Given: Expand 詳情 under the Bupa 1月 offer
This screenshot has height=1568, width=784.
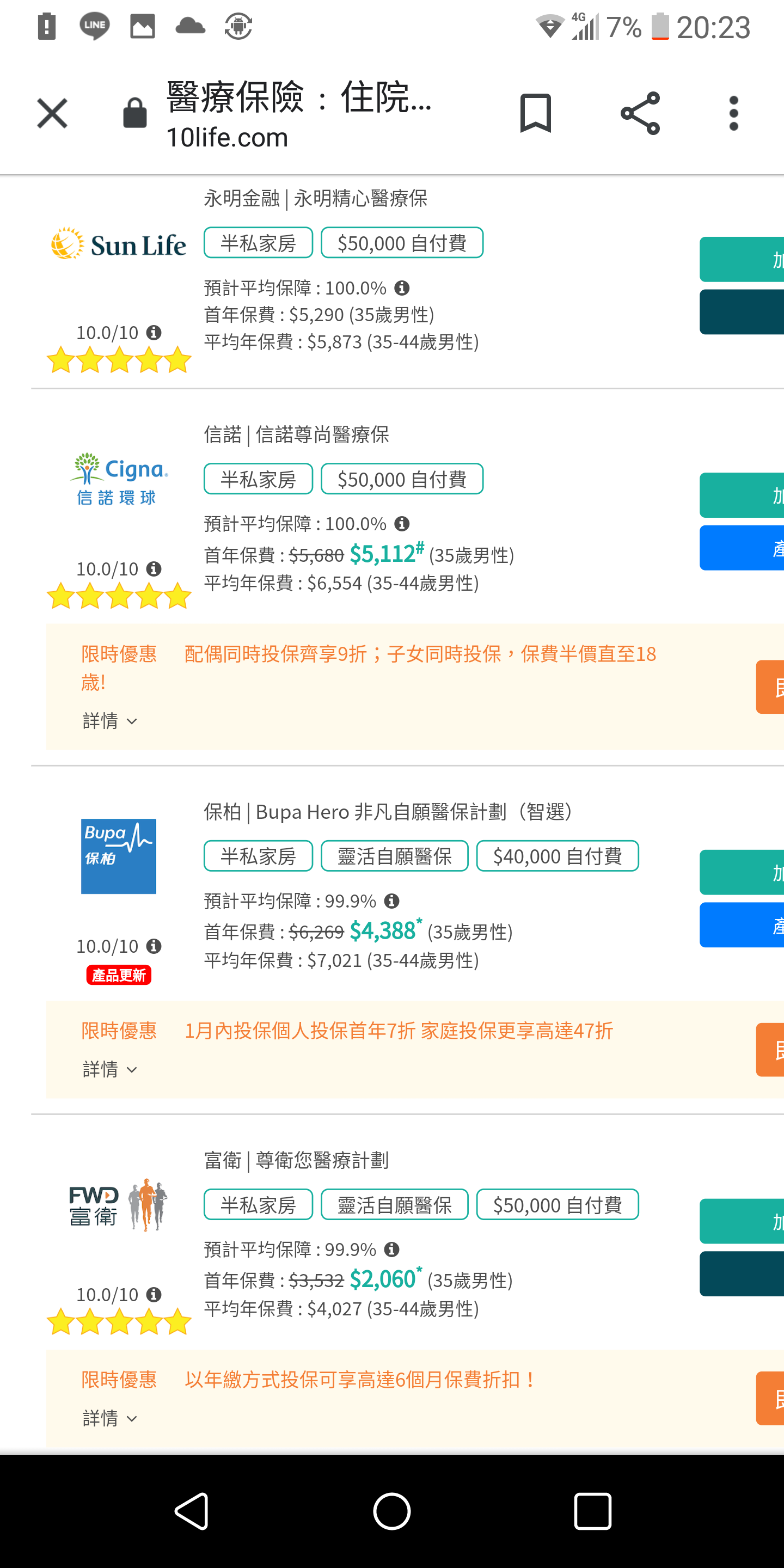Looking at the screenshot, I should [109, 1069].
